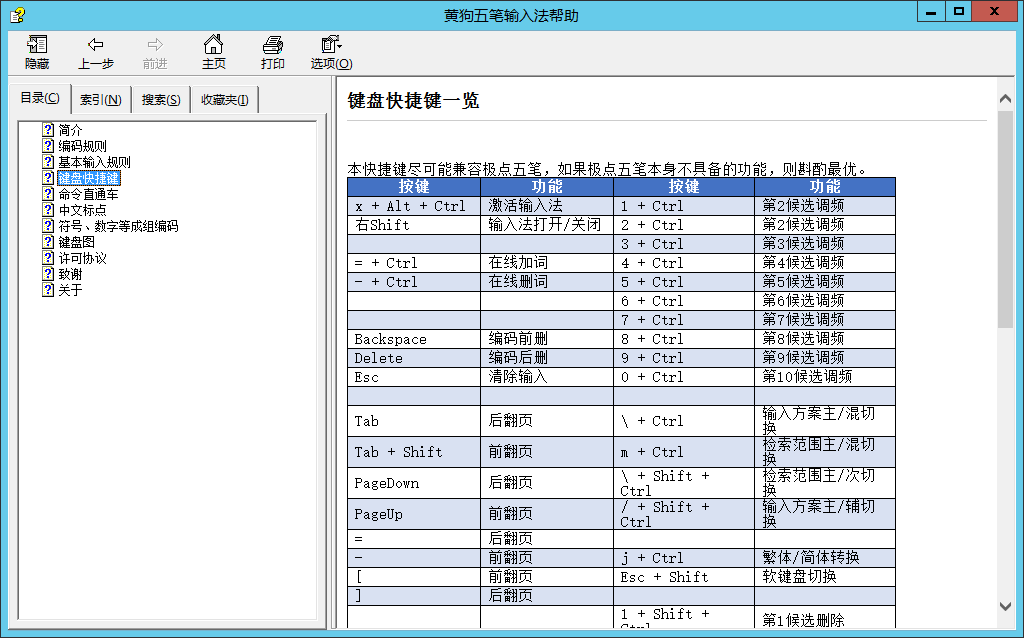Select 基本输入规则 in the contents tree
This screenshot has height=638, width=1024.
pyautogui.click(x=94, y=162)
